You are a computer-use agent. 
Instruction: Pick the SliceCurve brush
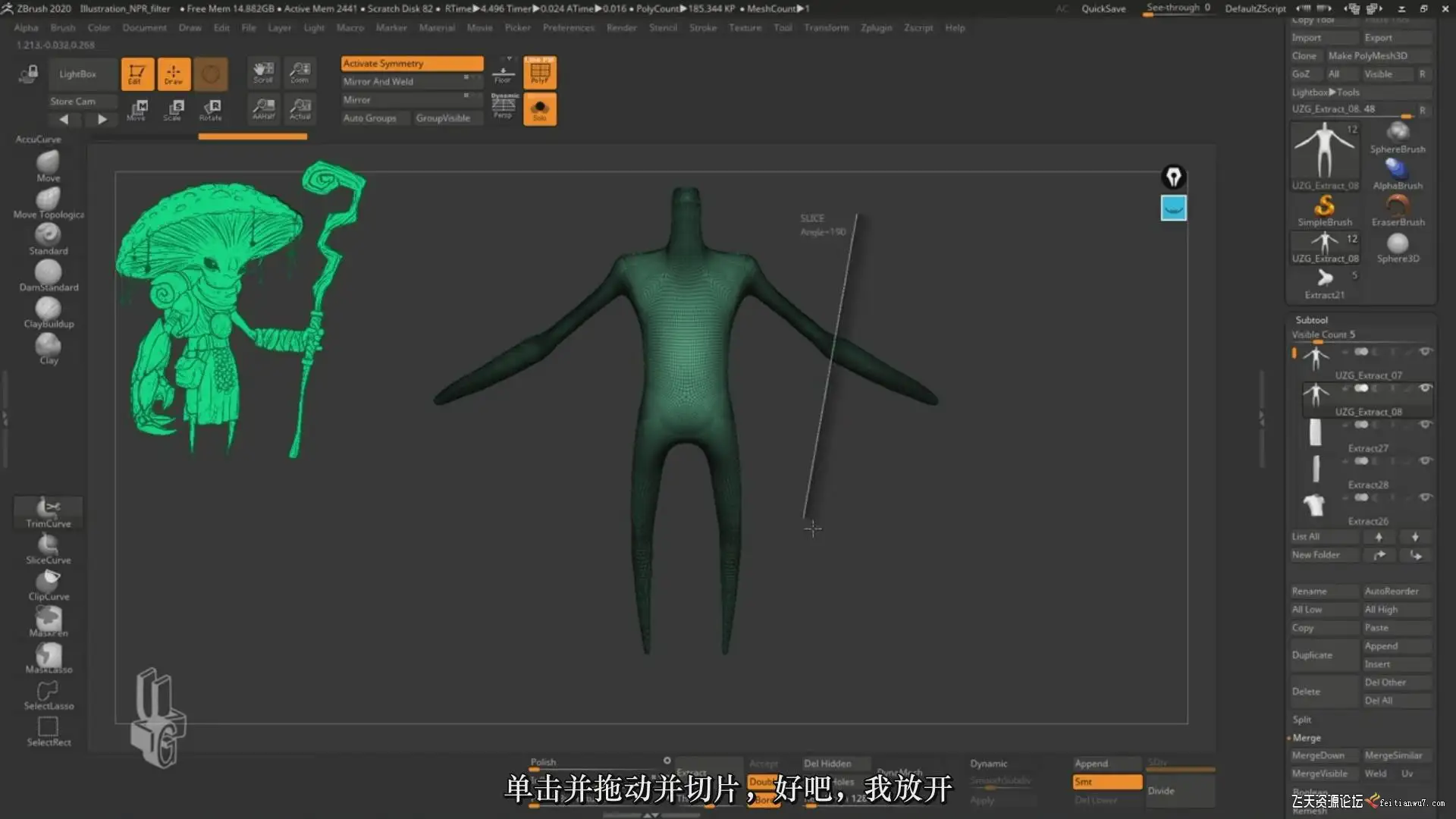pos(48,545)
